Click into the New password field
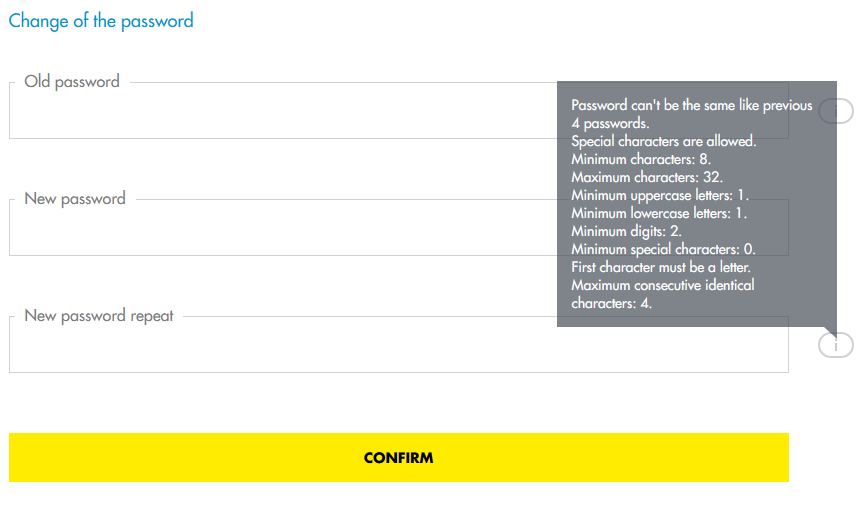Viewport: 863px width, 508px height. [x=280, y=230]
